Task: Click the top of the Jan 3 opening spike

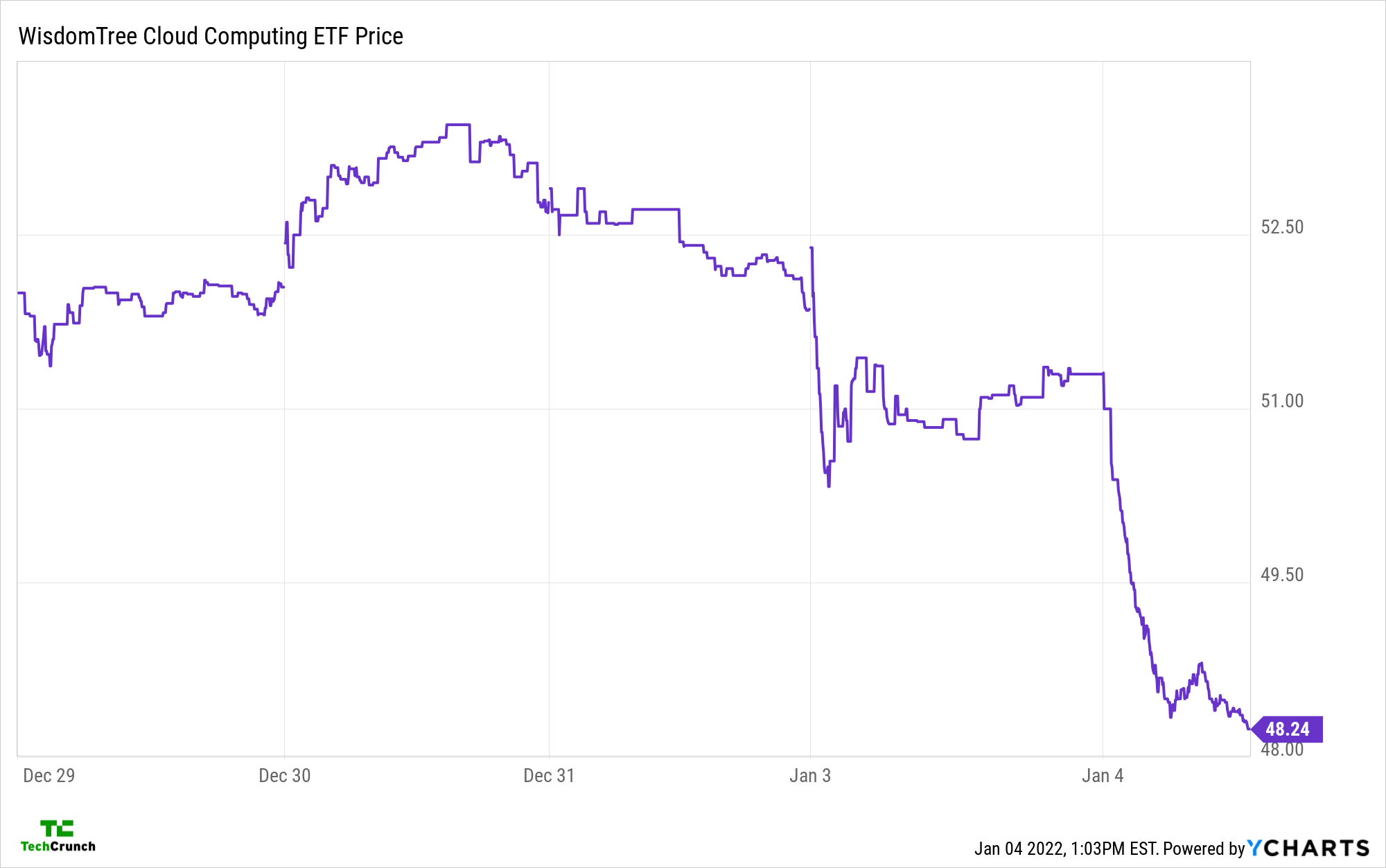Action: 811,247
